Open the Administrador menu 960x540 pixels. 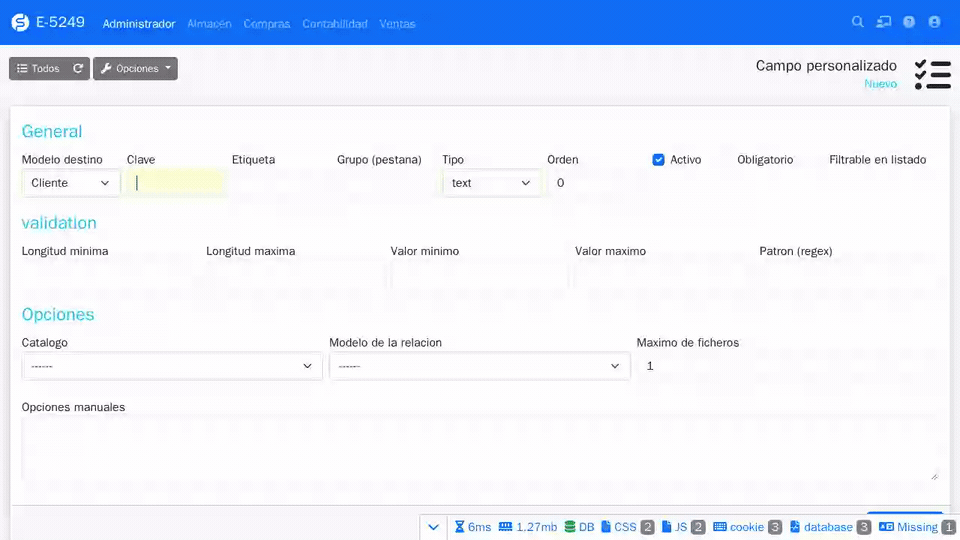click(139, 24)
